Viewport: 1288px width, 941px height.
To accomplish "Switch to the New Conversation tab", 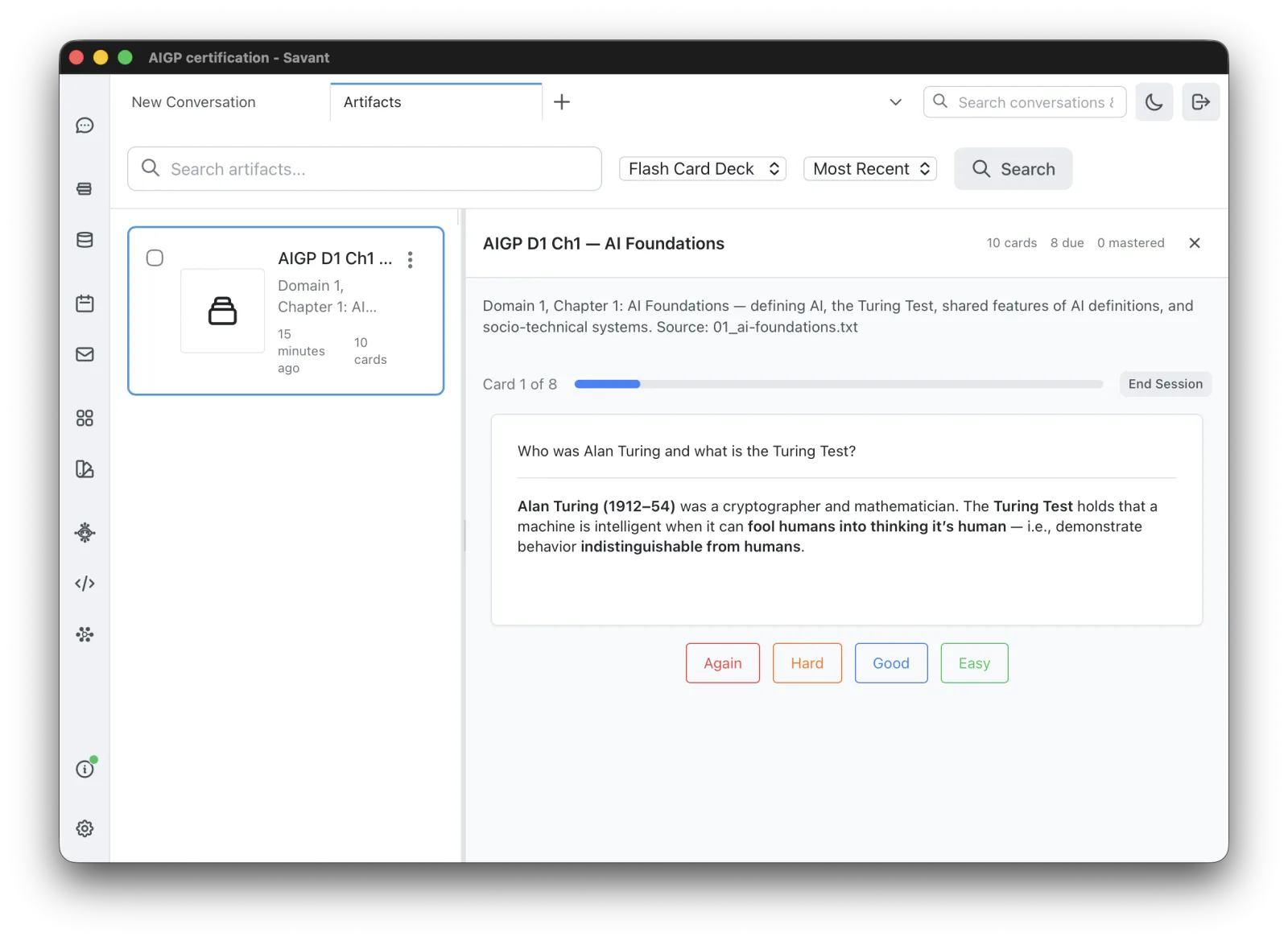I will tap(193, 102).
